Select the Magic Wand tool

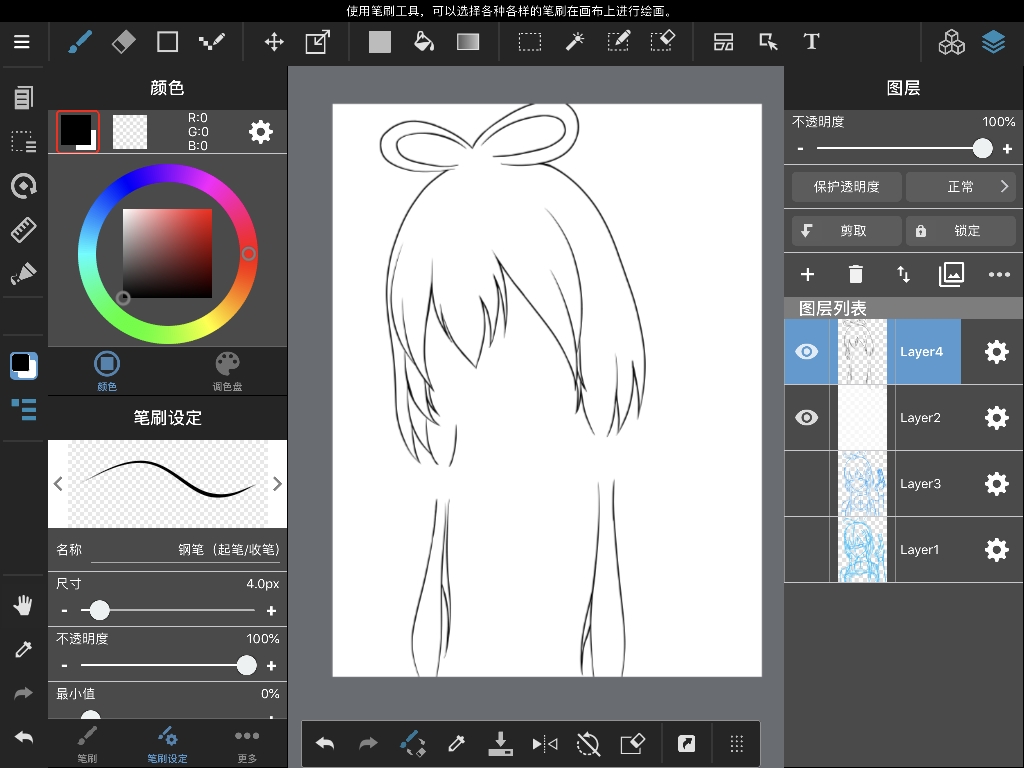coord(575,42)
